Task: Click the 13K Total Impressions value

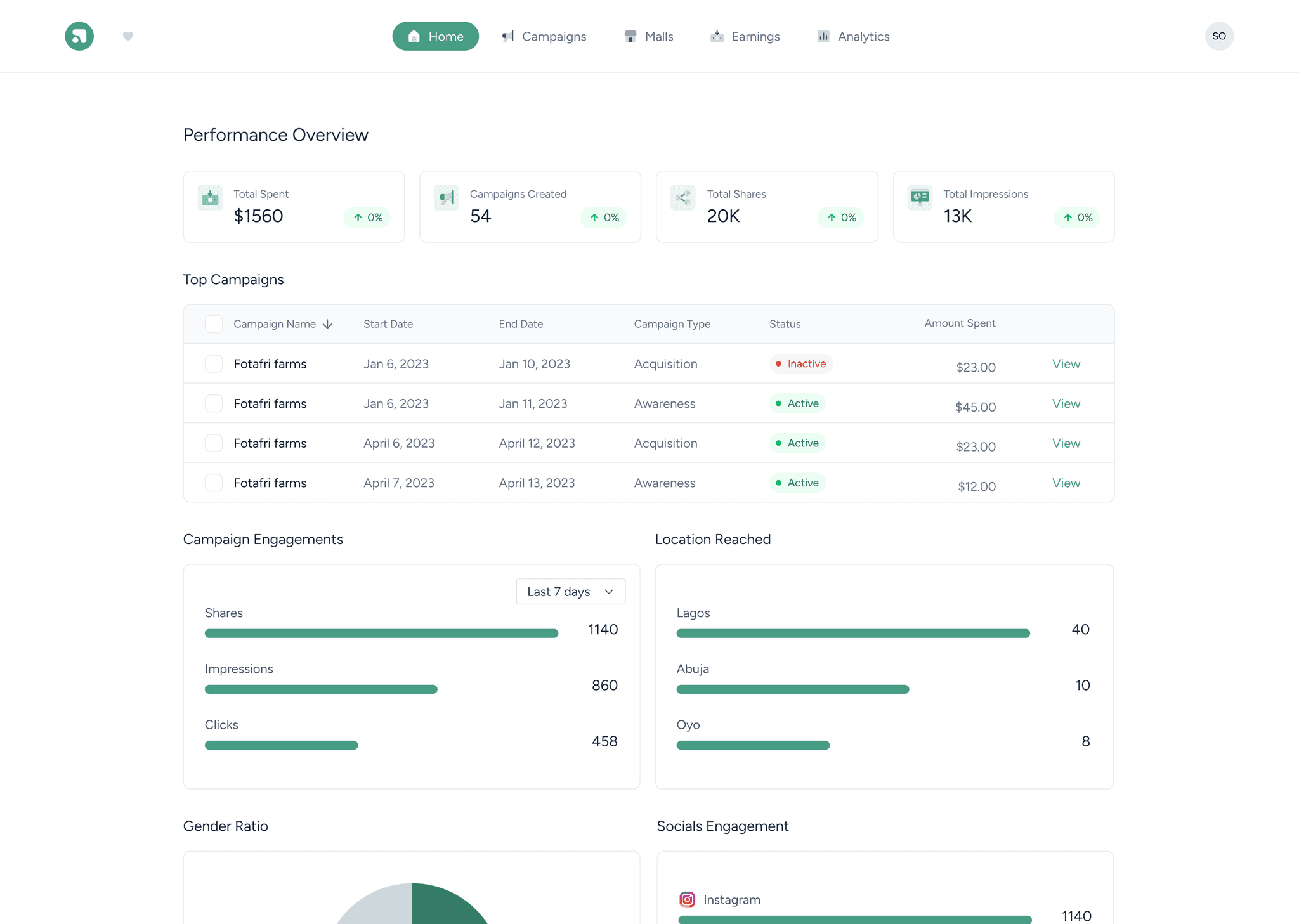Action: [x=957, y=216]
